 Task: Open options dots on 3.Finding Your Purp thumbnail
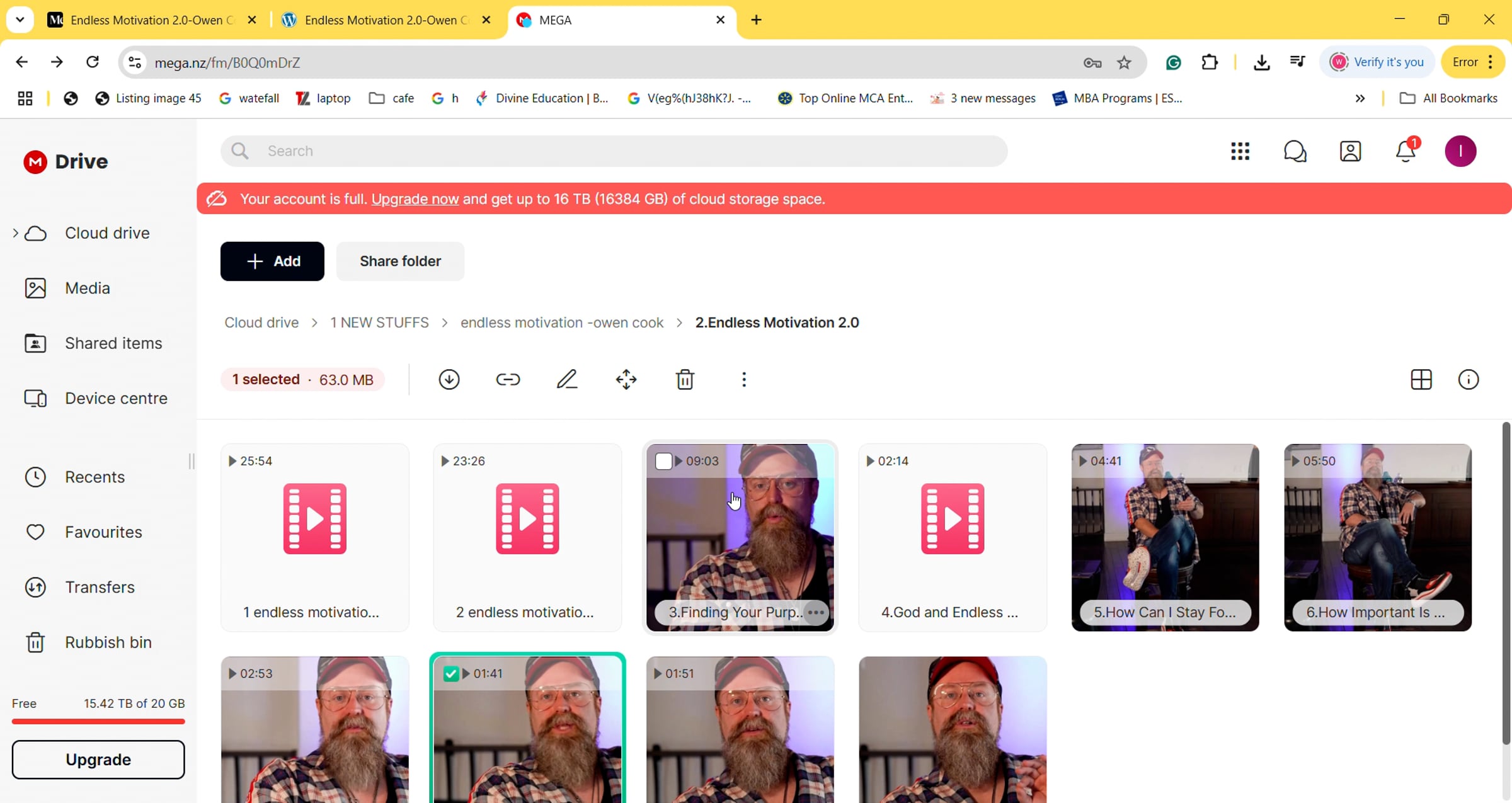(x=816, y=612)
